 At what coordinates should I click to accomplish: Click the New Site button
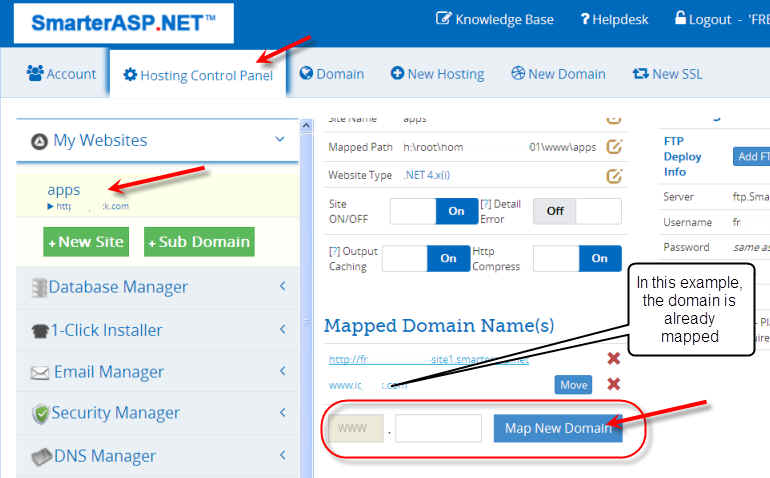point(86,242)
